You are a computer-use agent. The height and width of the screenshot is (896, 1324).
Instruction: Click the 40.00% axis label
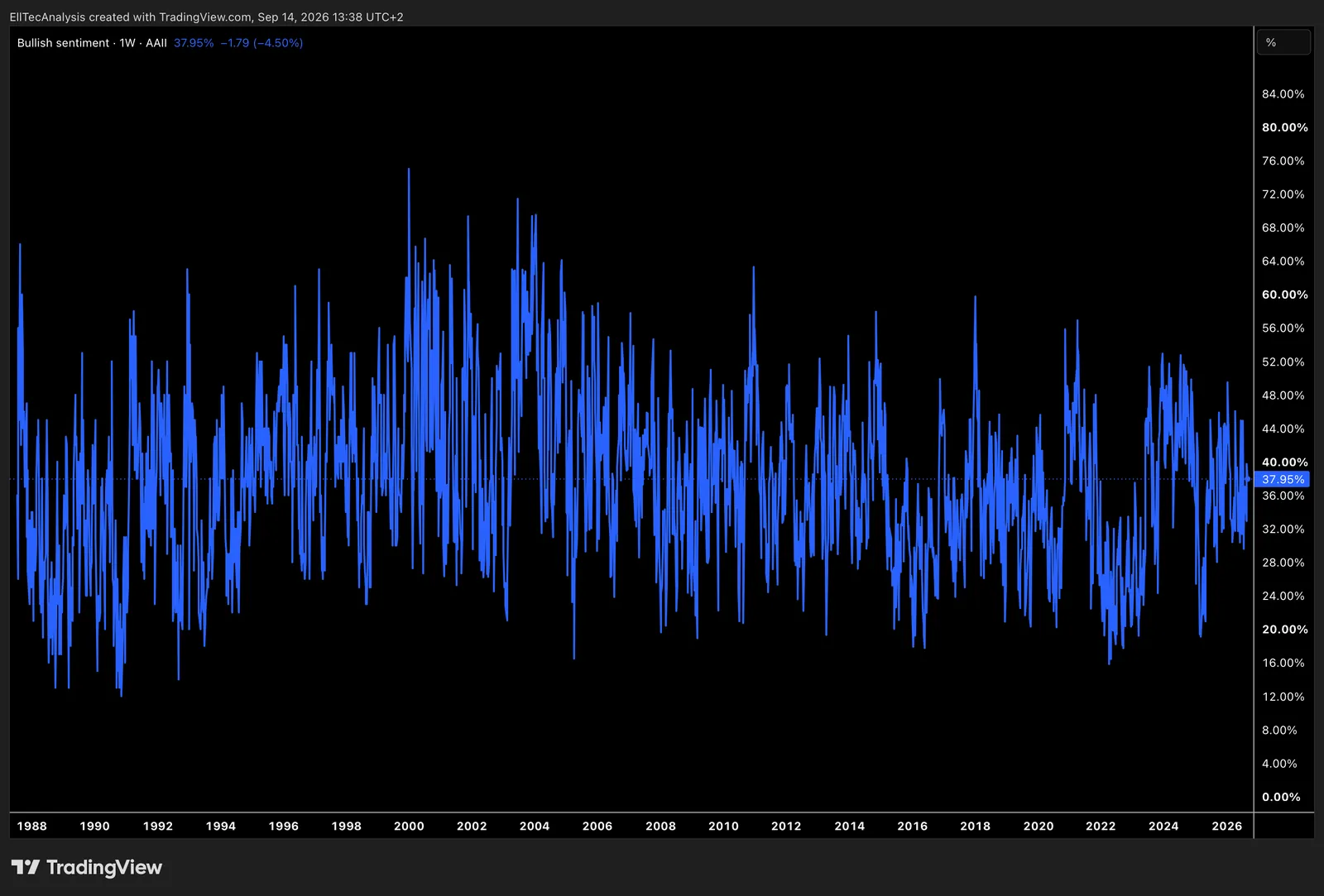[1284, 462]
